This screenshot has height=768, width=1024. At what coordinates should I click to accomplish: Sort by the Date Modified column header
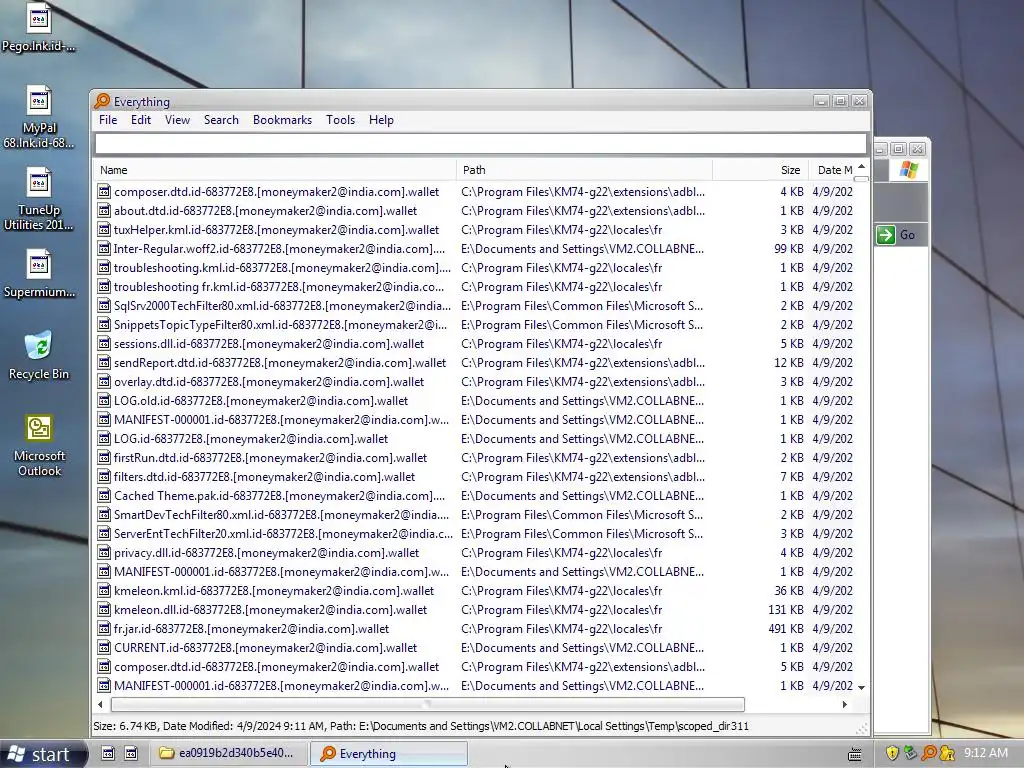pyautogui.click(x=832, y=170)
